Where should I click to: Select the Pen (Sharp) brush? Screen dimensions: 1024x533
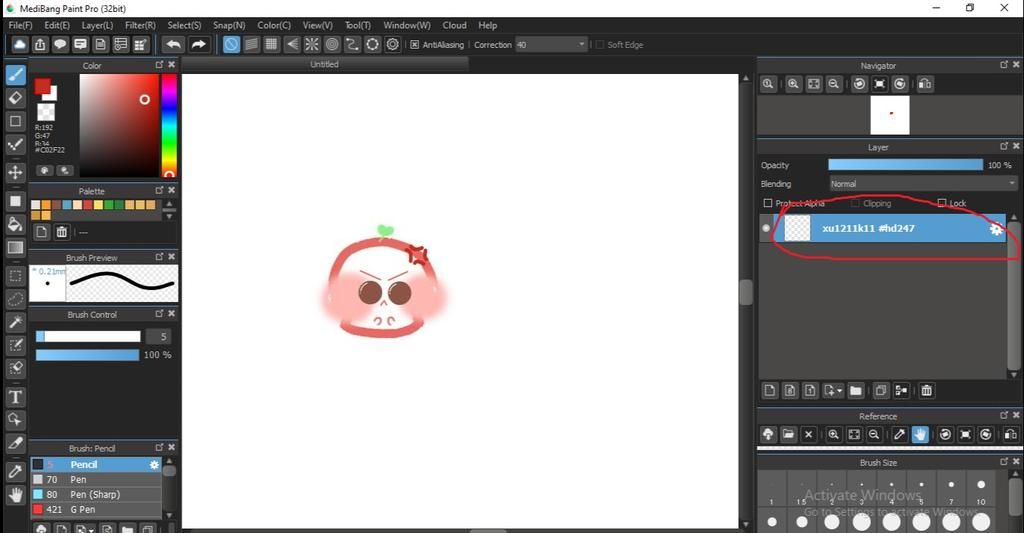[96, 494]
